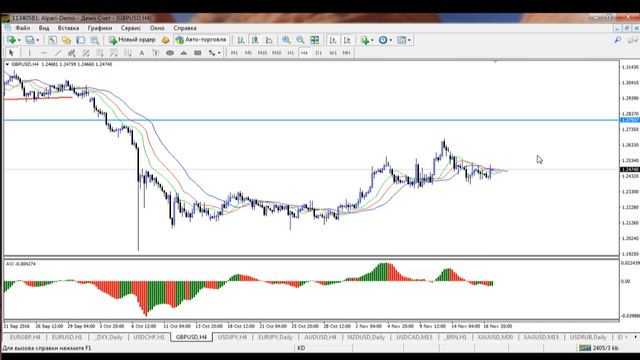Open the Графики menu
This screenshot has height=360, width=640.
pyautogui.click(x=100, y=28)
